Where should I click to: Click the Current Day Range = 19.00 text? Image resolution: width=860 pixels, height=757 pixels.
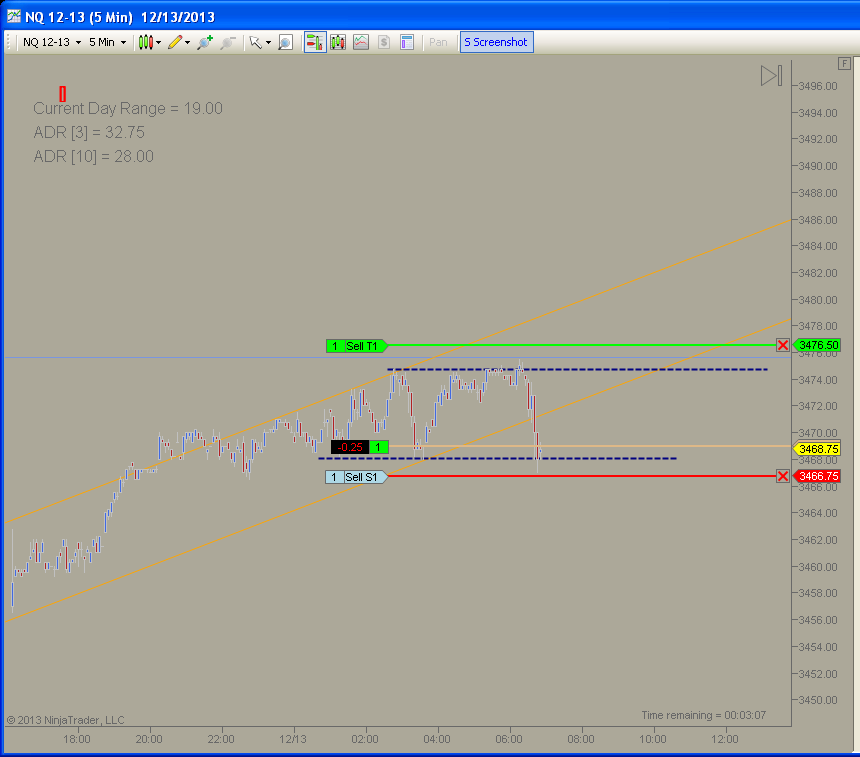[128, 109]
